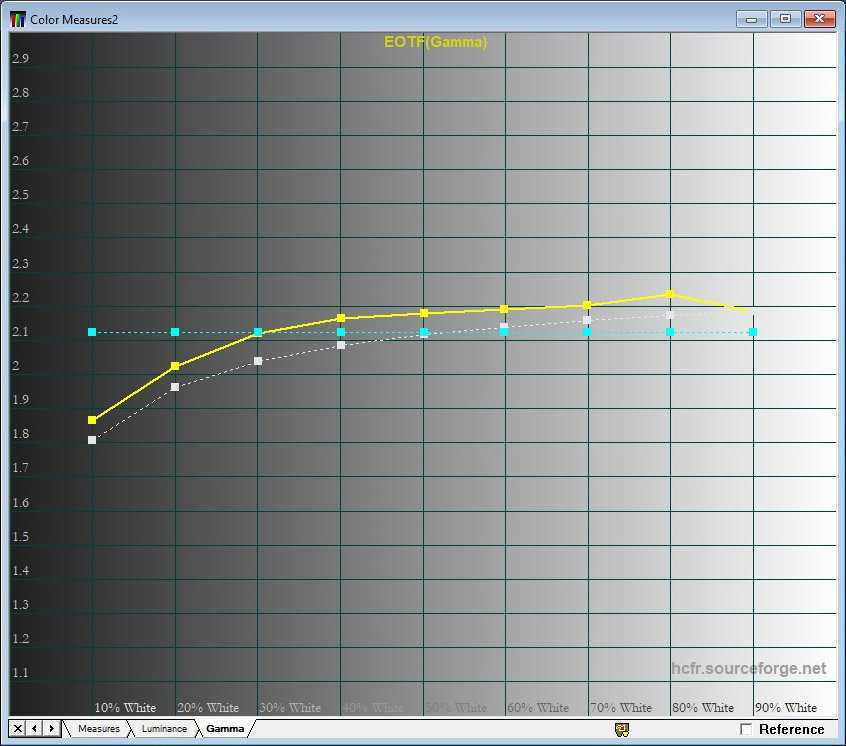Click the Color Measures2 window icon
Viewport: 846px width, 746px height.
pos(18,19)
